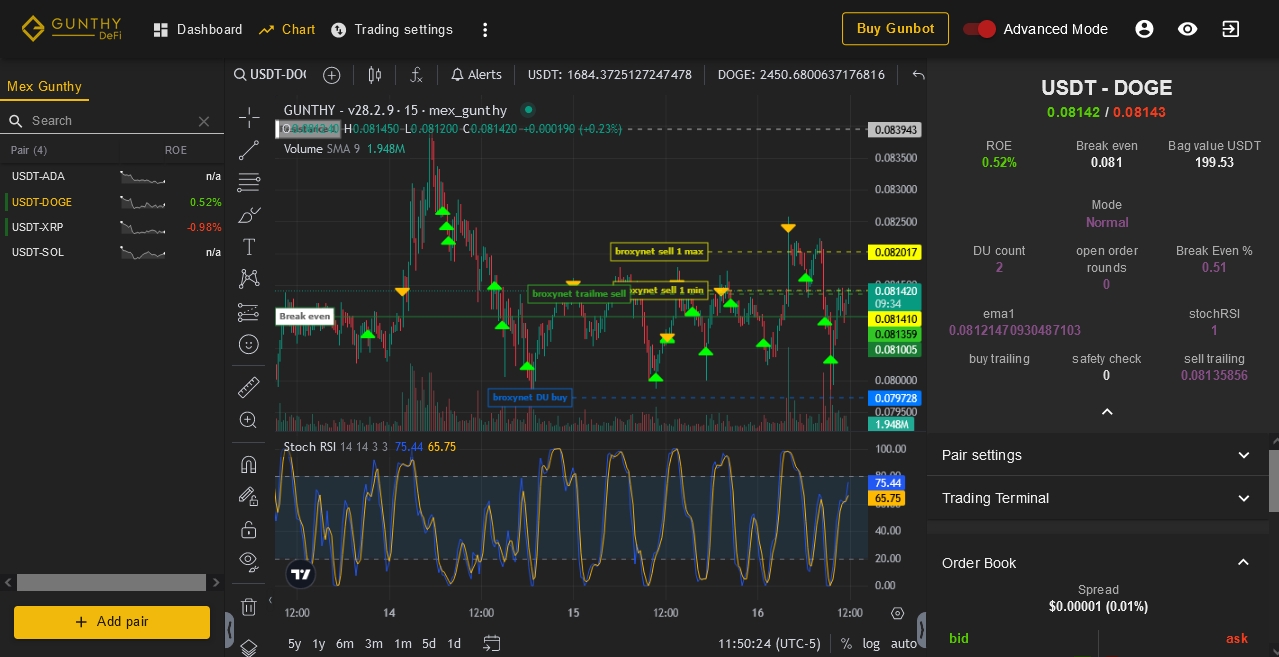Toggle the auto scale option
The image size is (1279, 657).
(x=904, y=644)
